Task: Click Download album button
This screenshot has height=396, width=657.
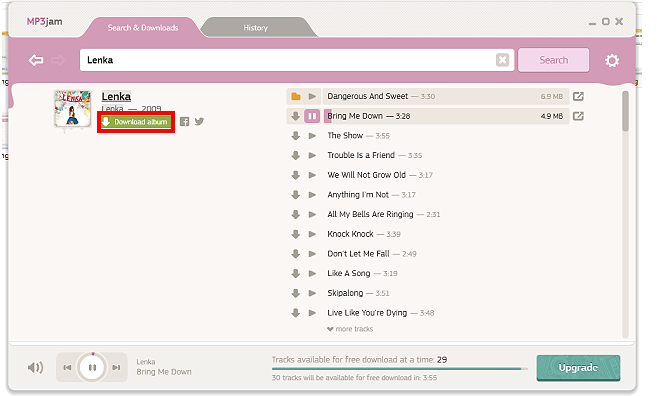Action: point(136,122)
